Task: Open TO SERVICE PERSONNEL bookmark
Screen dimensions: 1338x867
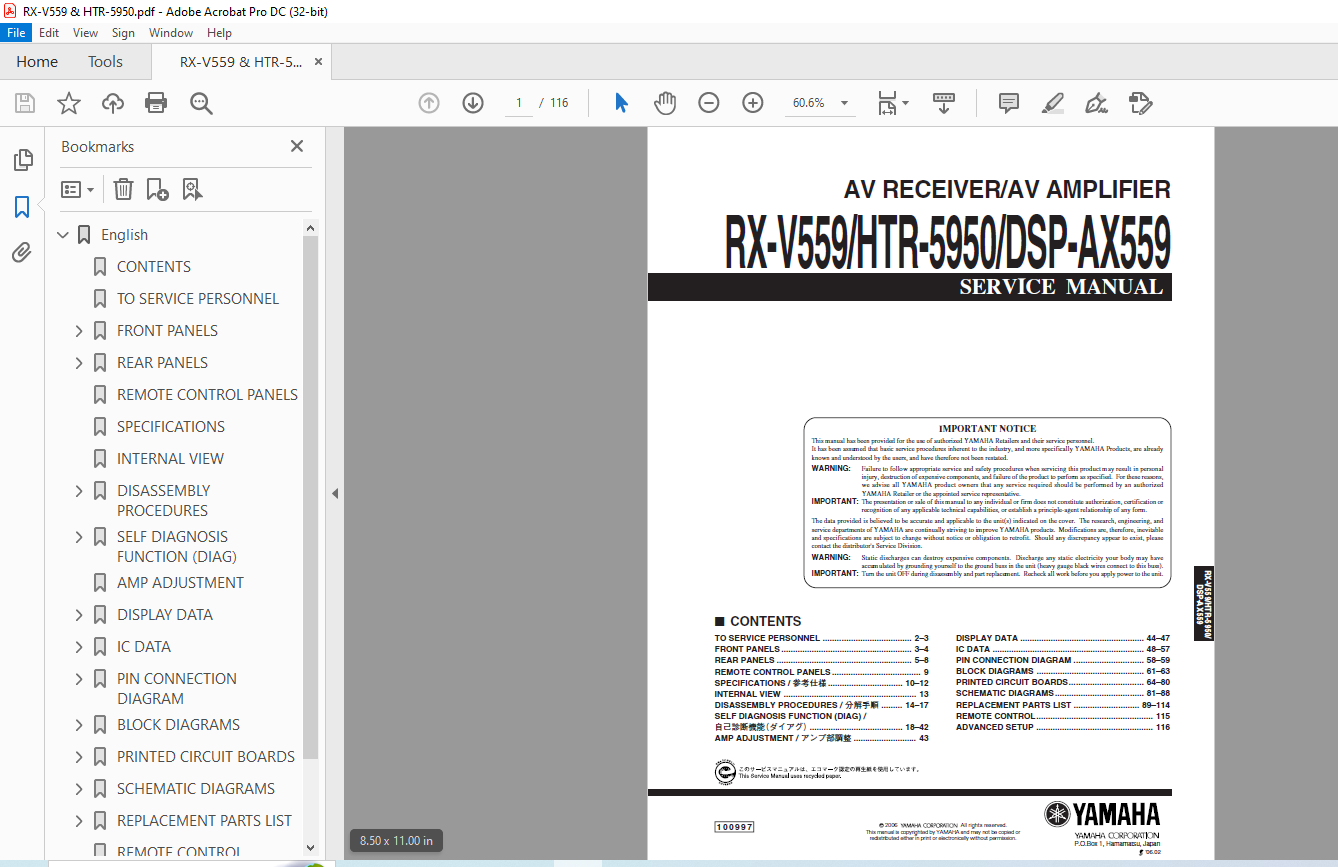Action: coord(198,299)
